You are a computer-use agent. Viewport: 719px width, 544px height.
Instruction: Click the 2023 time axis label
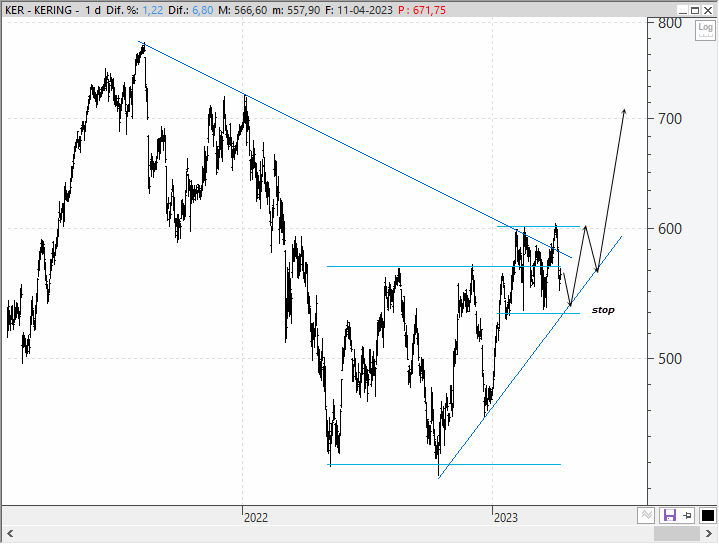(x=505, y=518)
